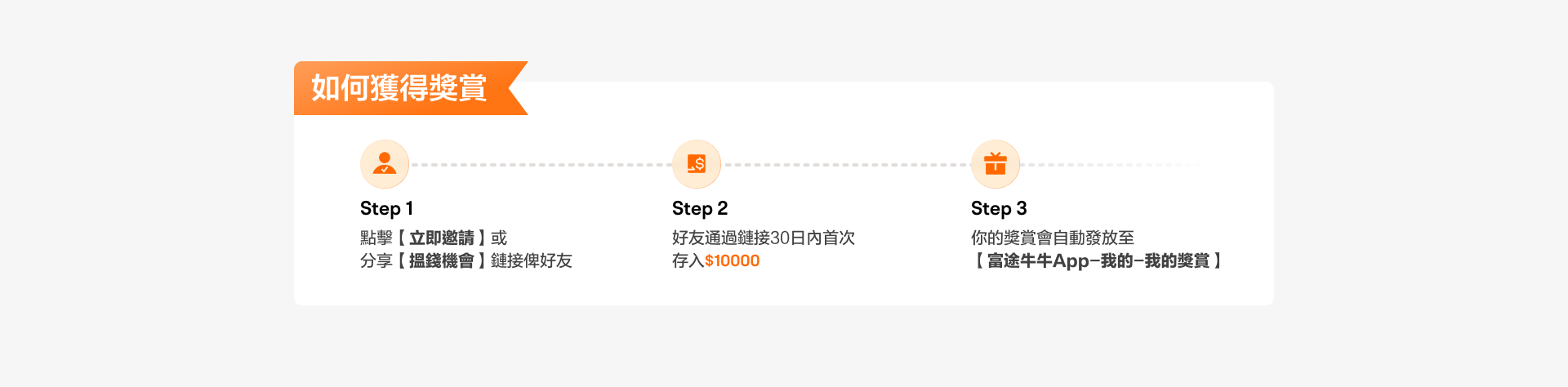Click the 鏈接俾好友 text in Step 1
1568x387 pixels.
[x=532, y=260]
